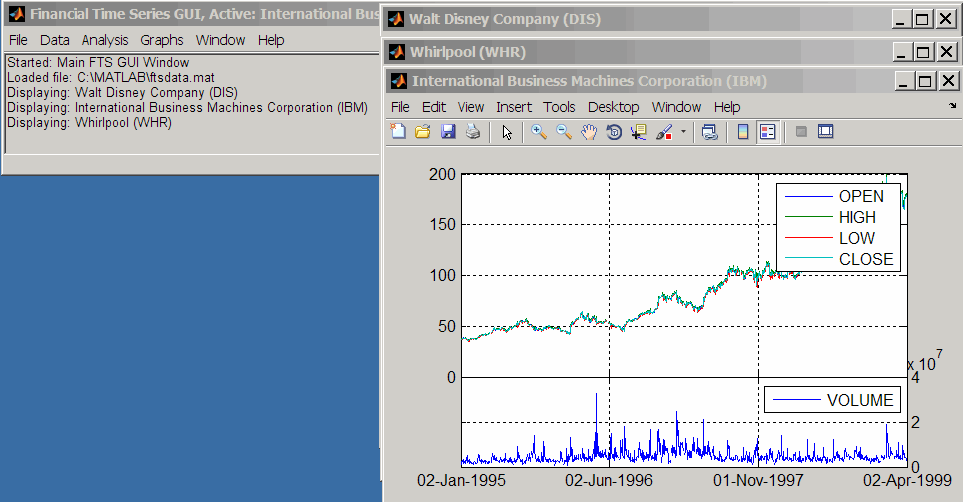Click the Hide Plot Tools icon
The height and width of the screenshot is (502, 963).
[801, 131]
